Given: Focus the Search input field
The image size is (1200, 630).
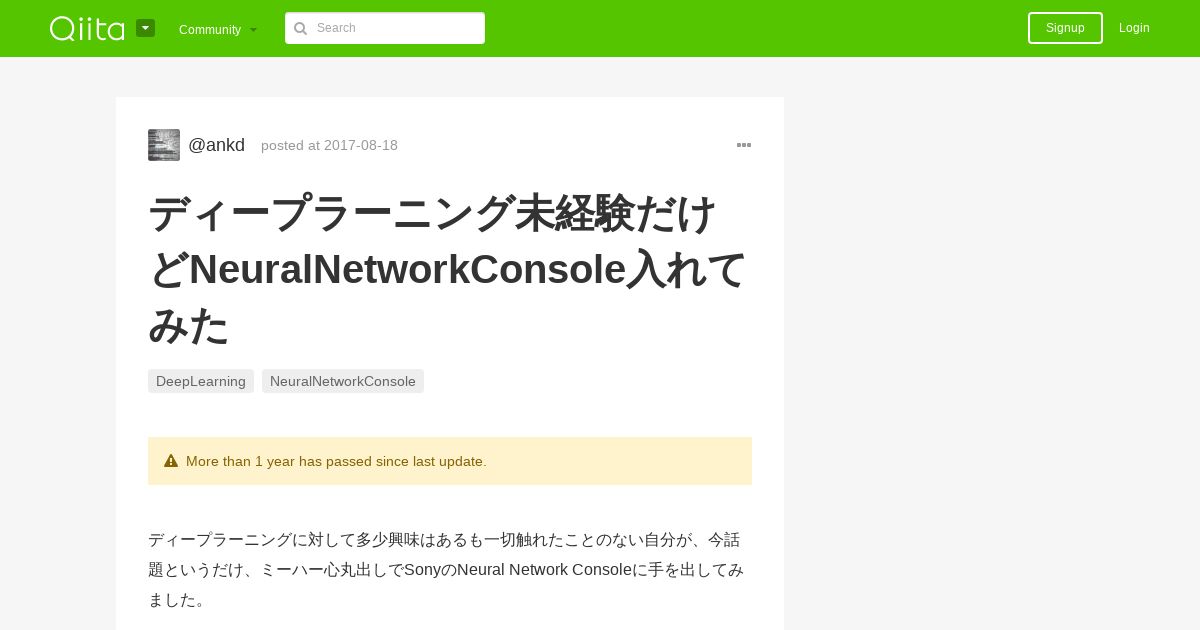Looking at the screenshot, I should pos(385,28).
